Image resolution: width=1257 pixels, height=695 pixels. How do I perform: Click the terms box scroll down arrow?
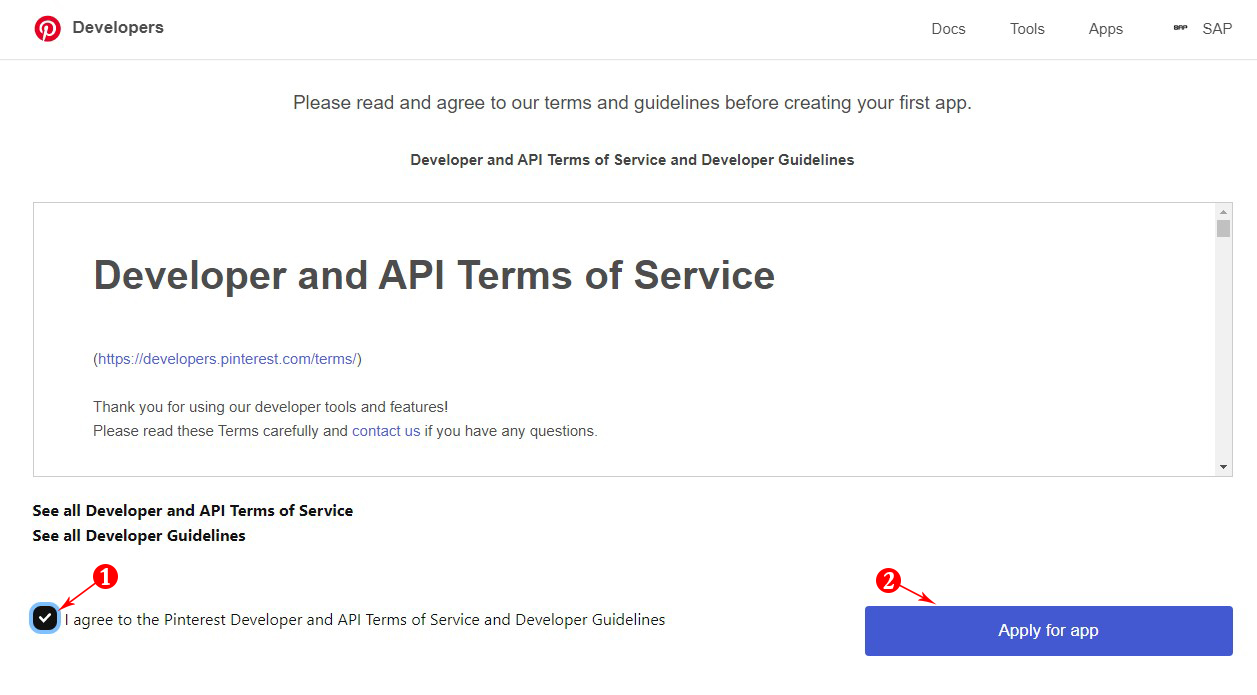[x=1223, y=467]
